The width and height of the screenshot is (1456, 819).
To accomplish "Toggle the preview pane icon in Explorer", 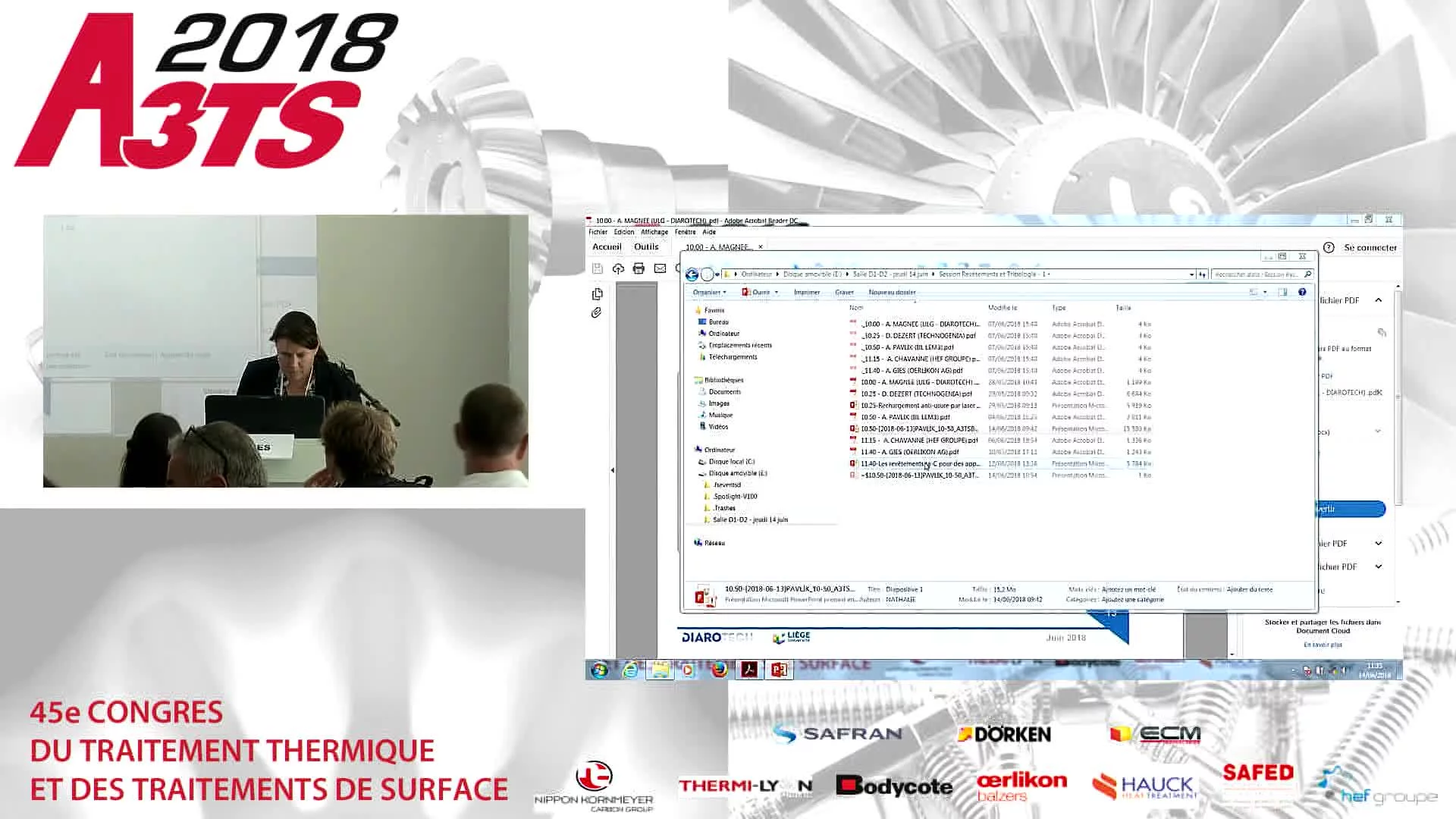I will [1282, 292].
